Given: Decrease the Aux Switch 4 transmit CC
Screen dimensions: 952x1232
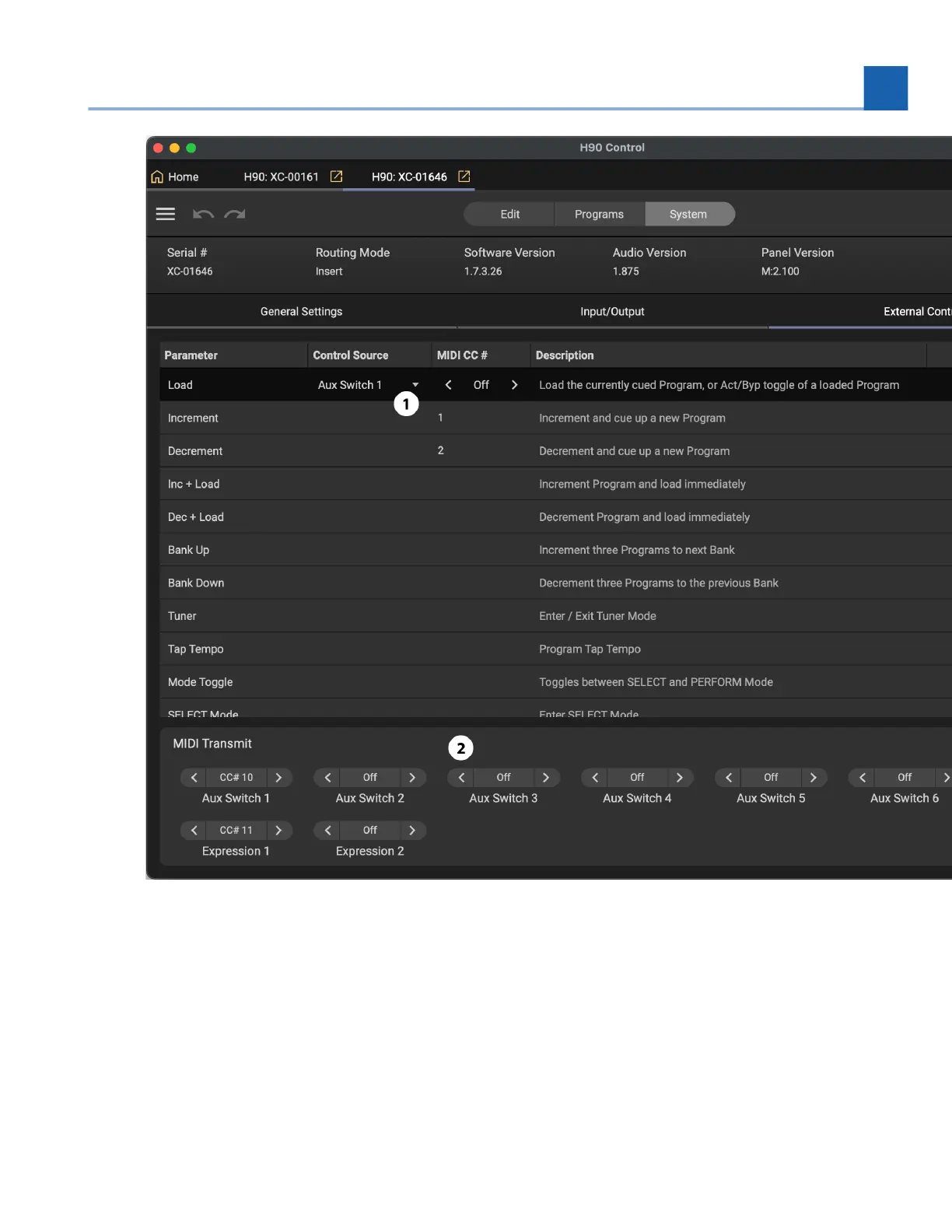Looking at the screenshot, I should tap(595, 778).
